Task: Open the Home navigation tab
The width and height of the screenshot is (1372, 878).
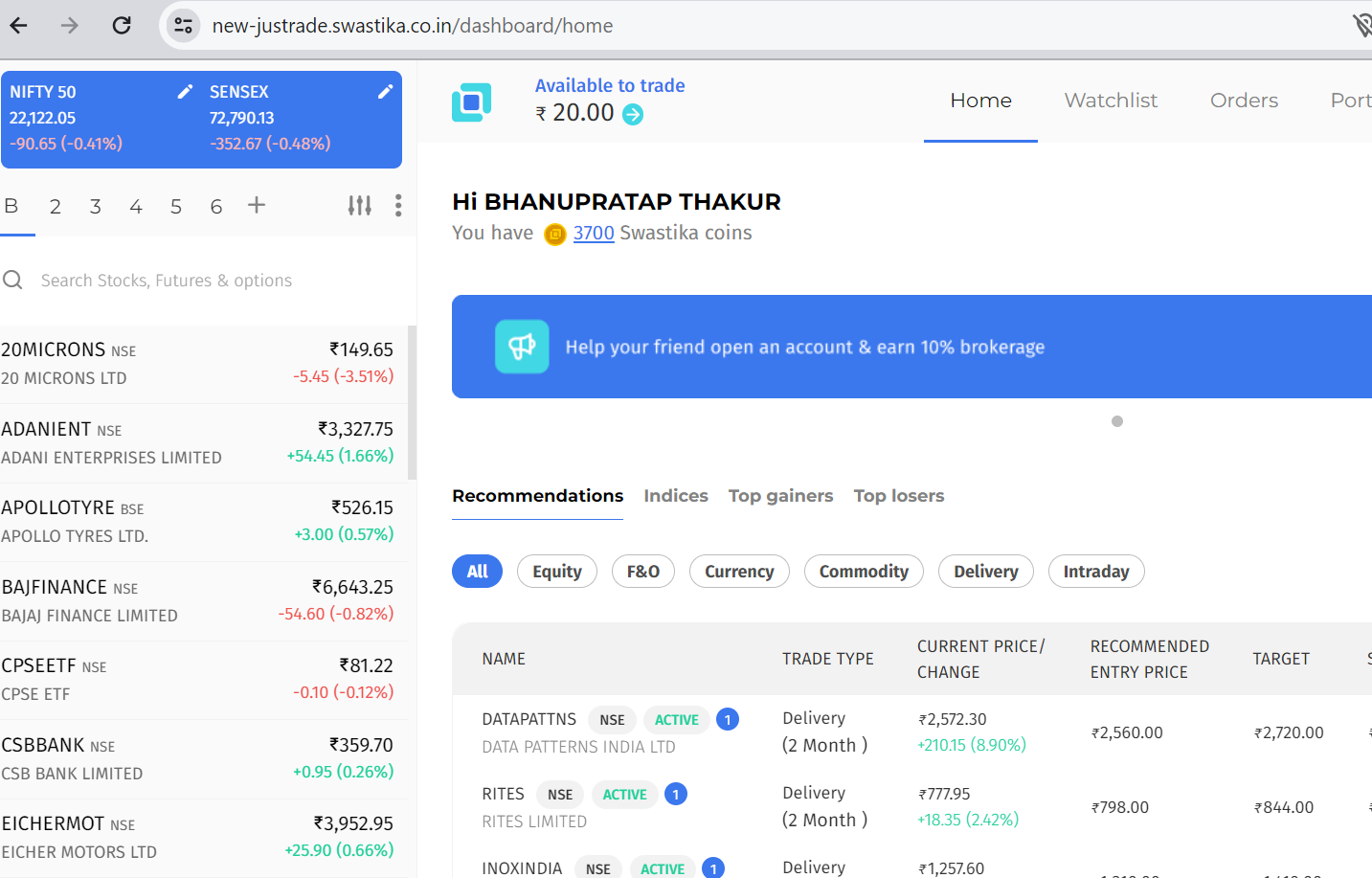Action: (980, 101)
